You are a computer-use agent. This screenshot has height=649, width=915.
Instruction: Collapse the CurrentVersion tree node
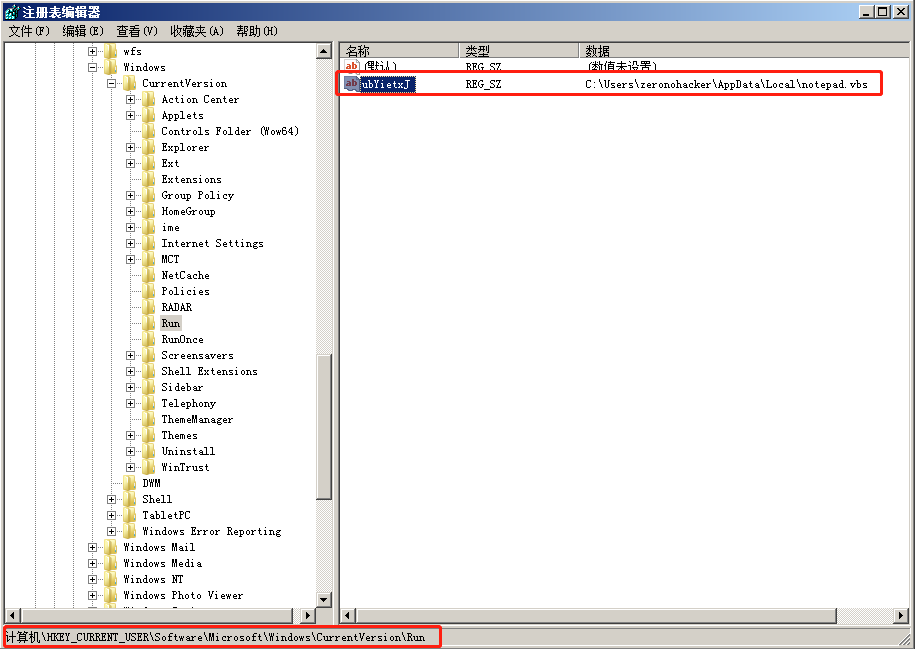(x=111, y=83)
